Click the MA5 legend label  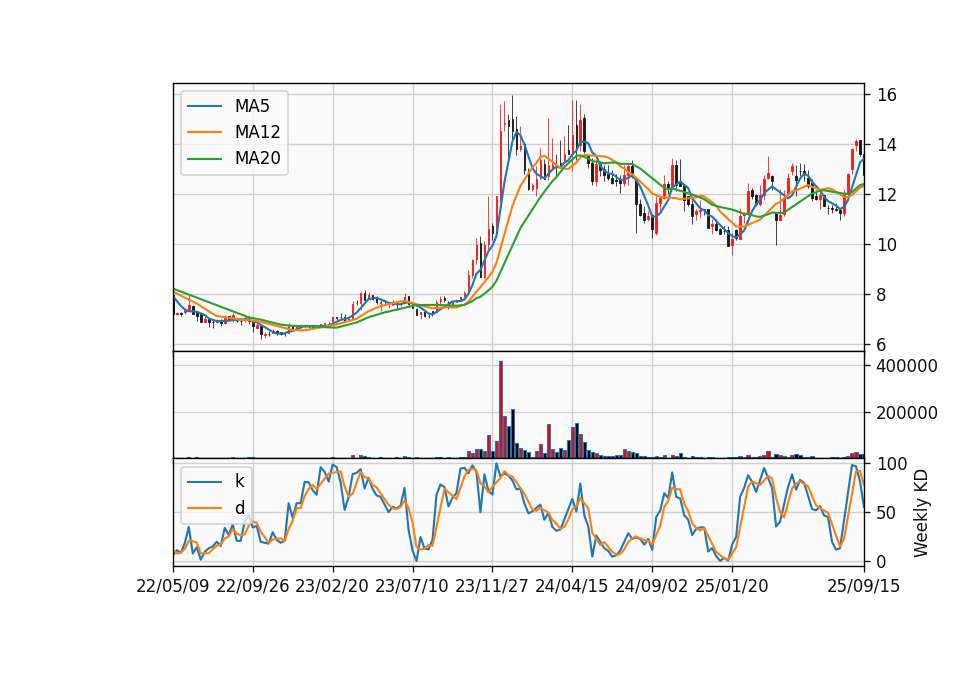(252, 106)
